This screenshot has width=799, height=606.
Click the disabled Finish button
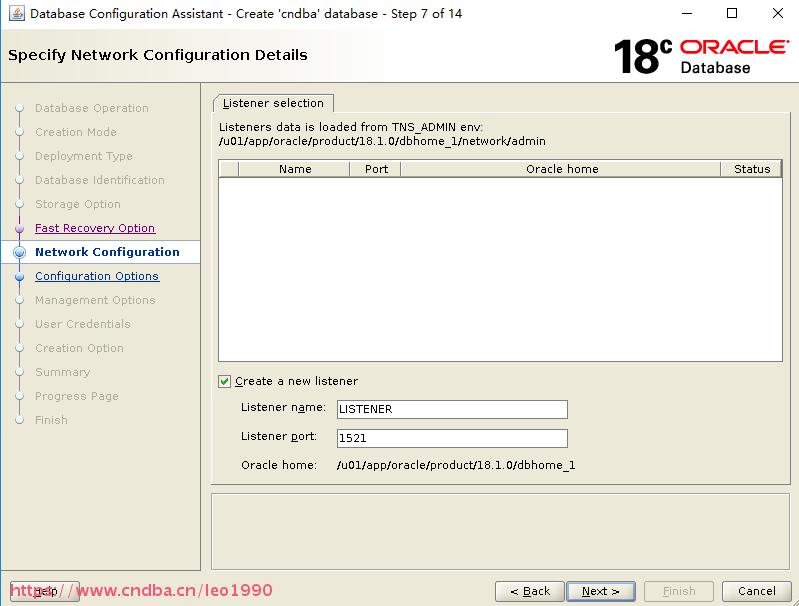pos(679,591)
